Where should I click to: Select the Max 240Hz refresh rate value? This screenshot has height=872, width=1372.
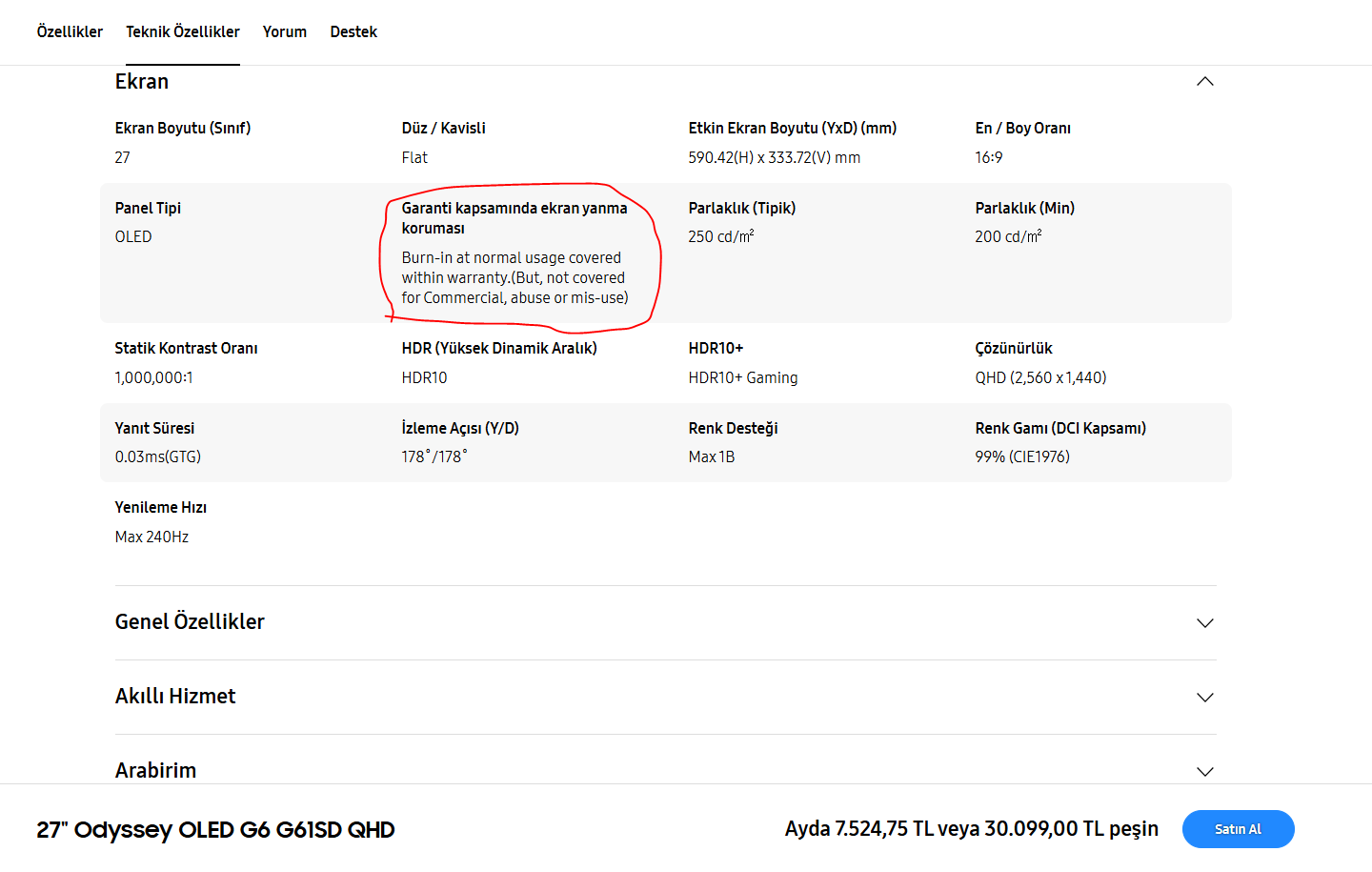(x=151, y=537)
